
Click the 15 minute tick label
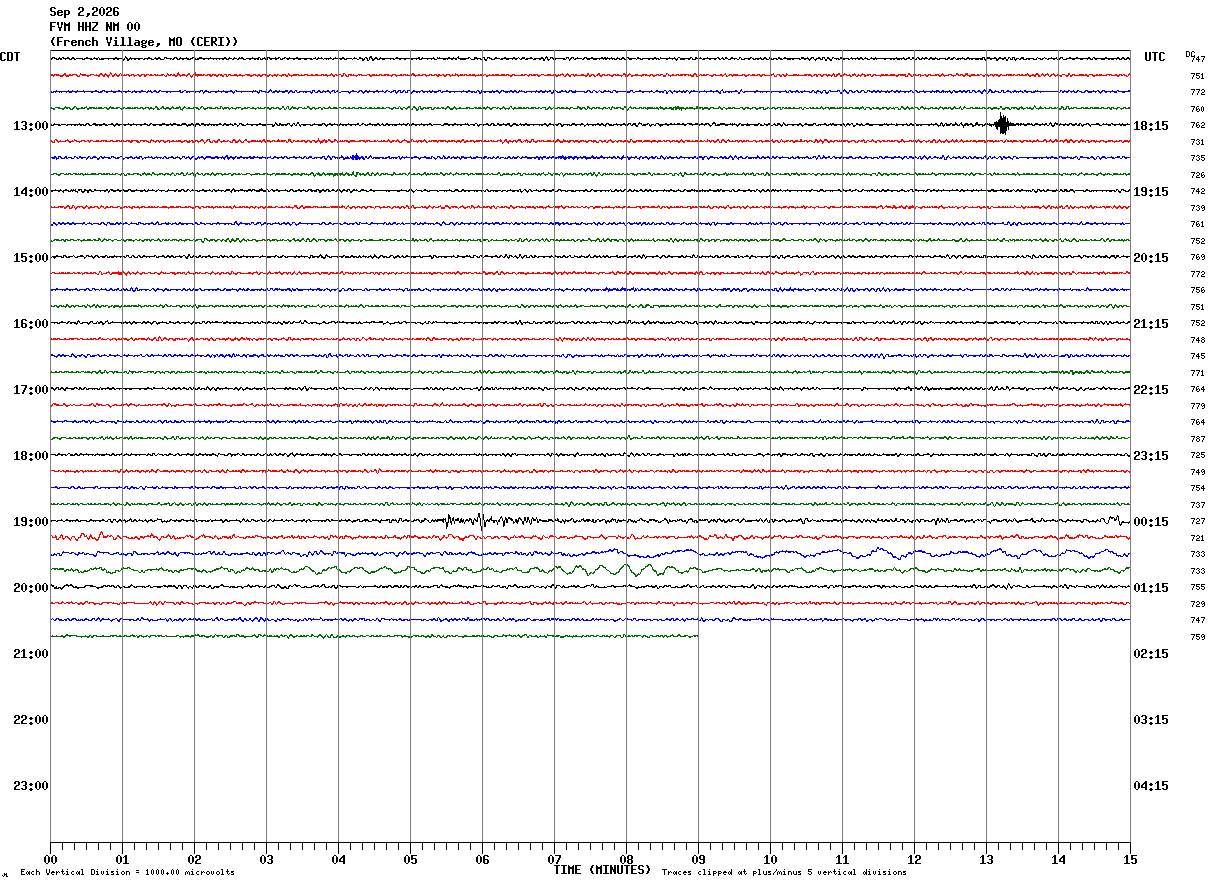[x=1130, y=860]
